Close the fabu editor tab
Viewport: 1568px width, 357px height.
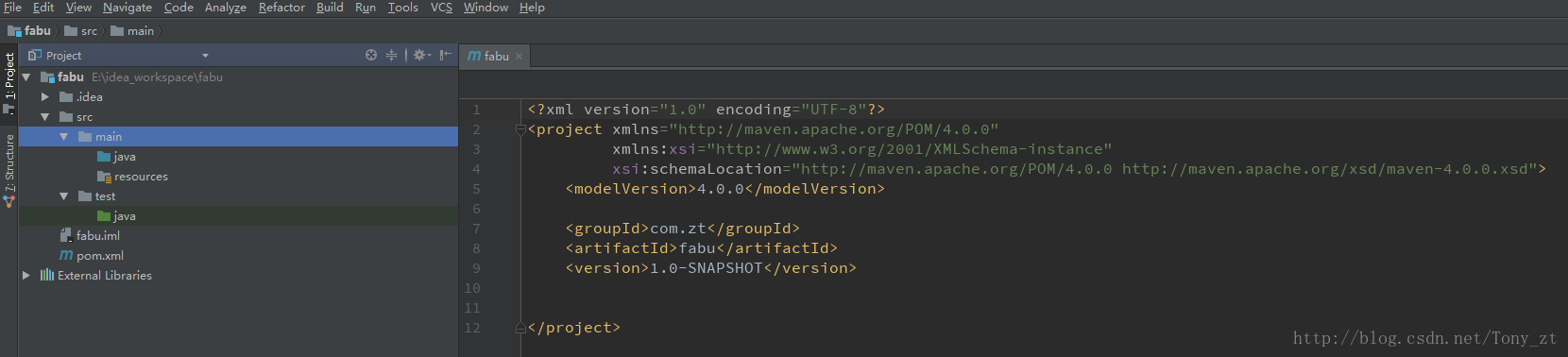point(519,57)
